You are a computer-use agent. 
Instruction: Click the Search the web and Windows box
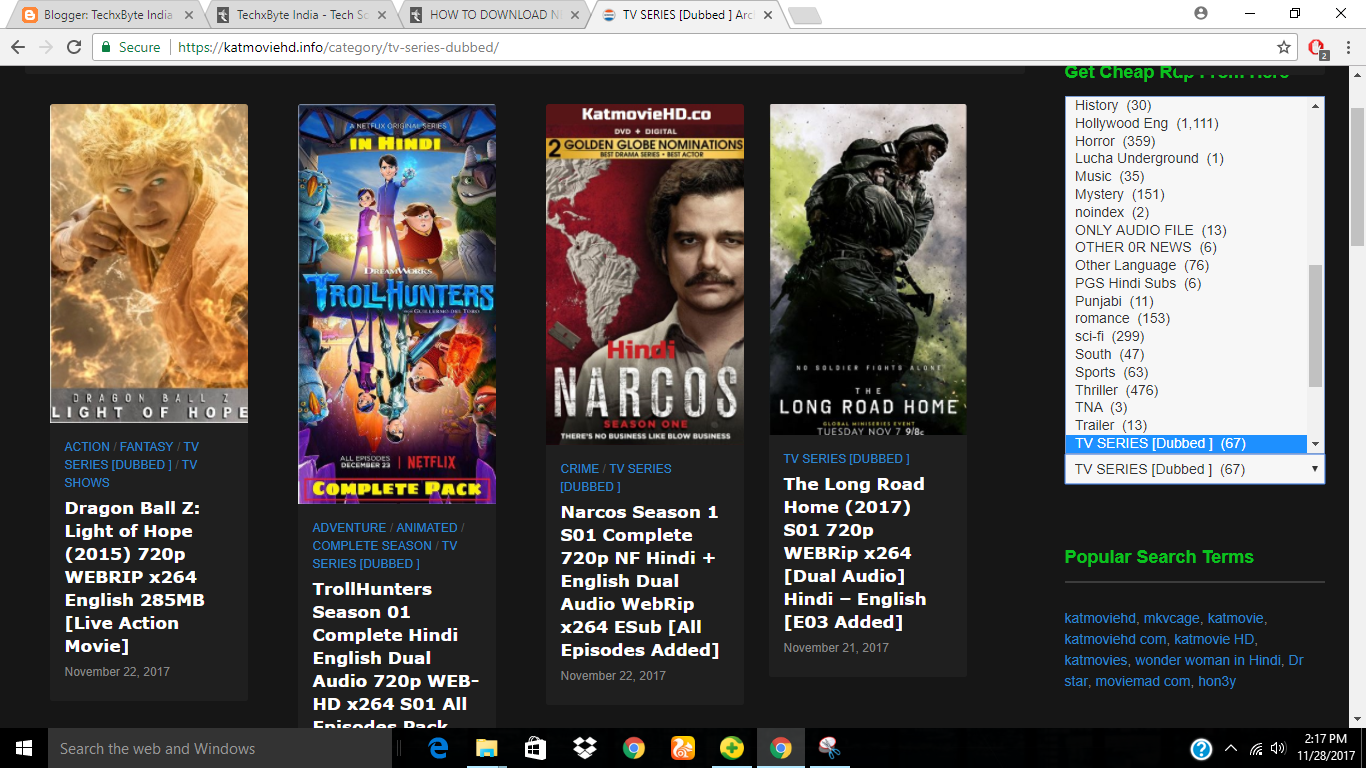(x=220, y=748)
